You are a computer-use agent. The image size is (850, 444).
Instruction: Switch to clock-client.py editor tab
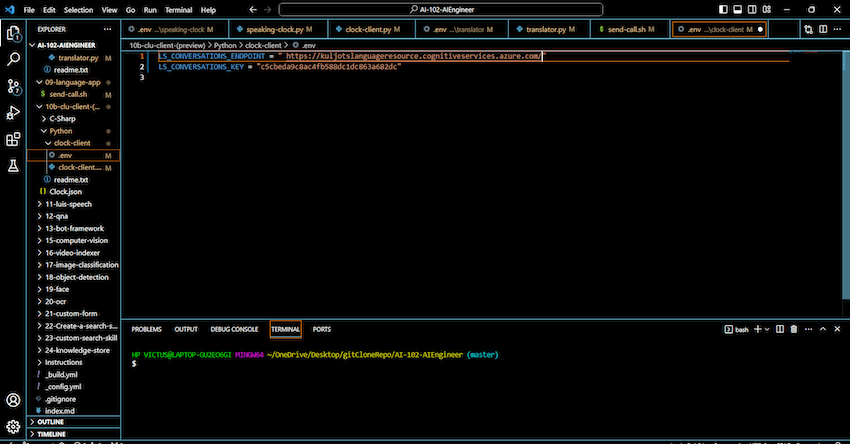point(371,29)
